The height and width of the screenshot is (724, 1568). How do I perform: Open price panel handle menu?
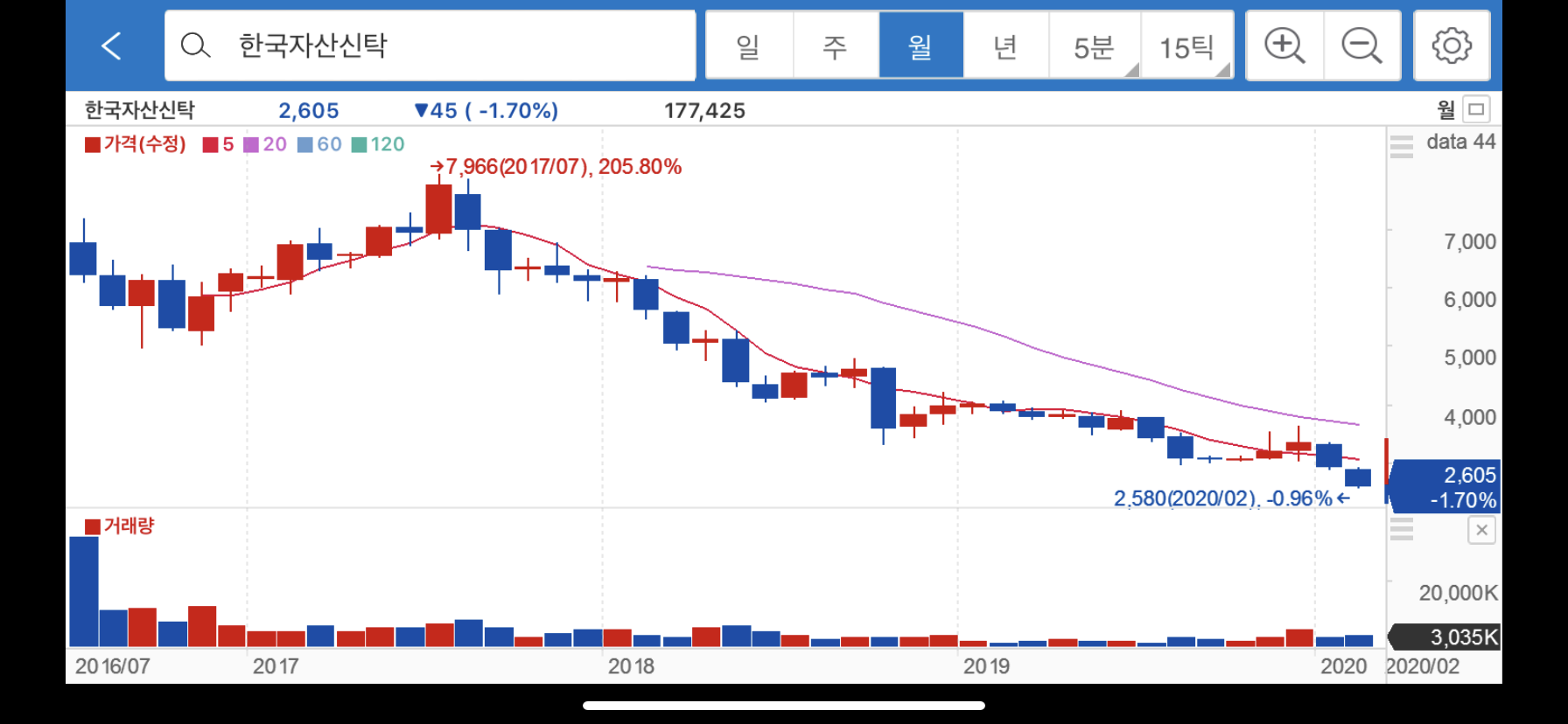(x=1402, y=147)
